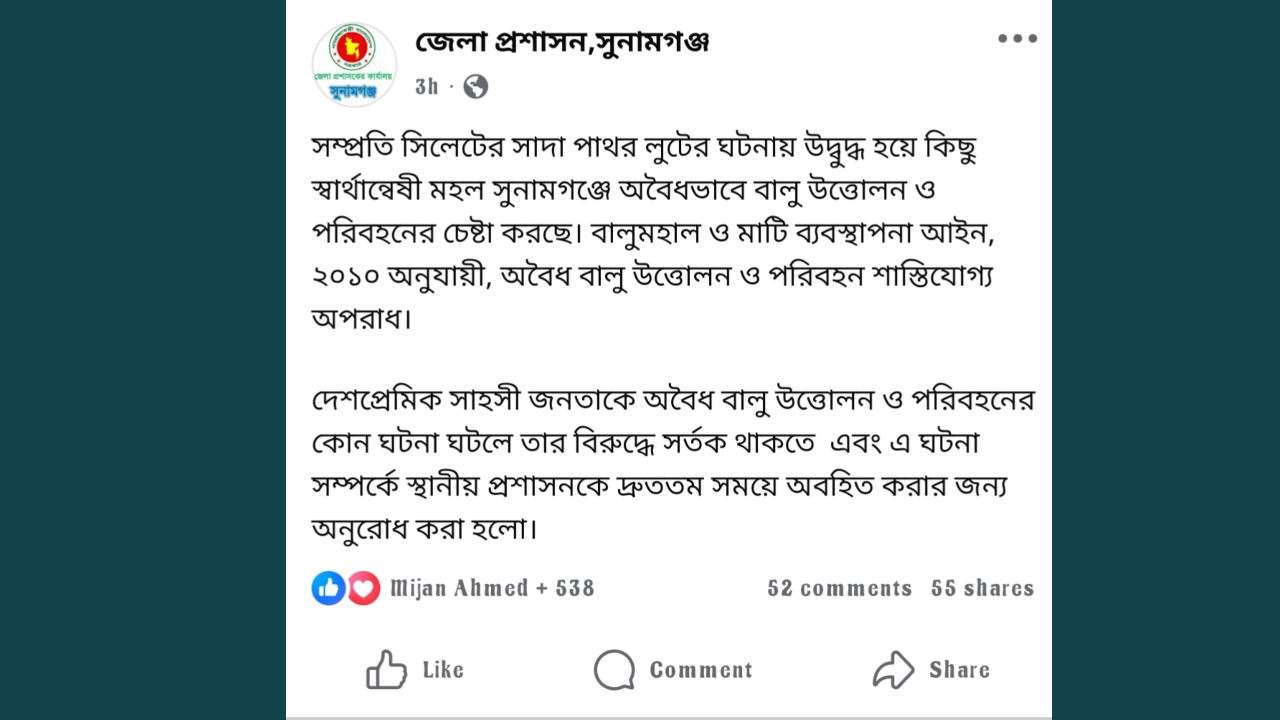This screenshot has height=720, width=1280.
Task: Click the red heart reaction badge
Action: [364, 588]
